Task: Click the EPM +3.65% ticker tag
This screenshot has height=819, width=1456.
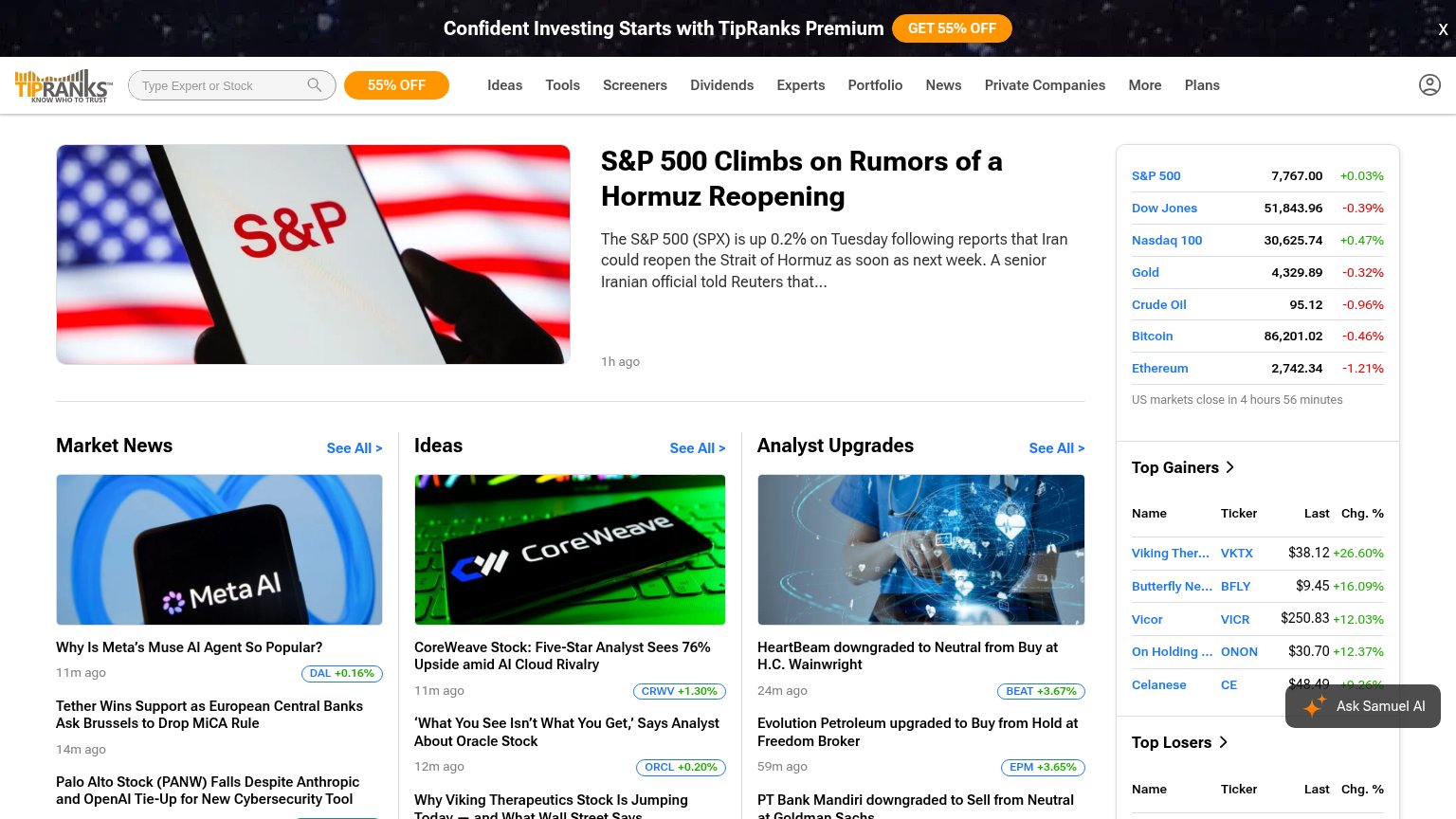Action: coord(1043,767)
